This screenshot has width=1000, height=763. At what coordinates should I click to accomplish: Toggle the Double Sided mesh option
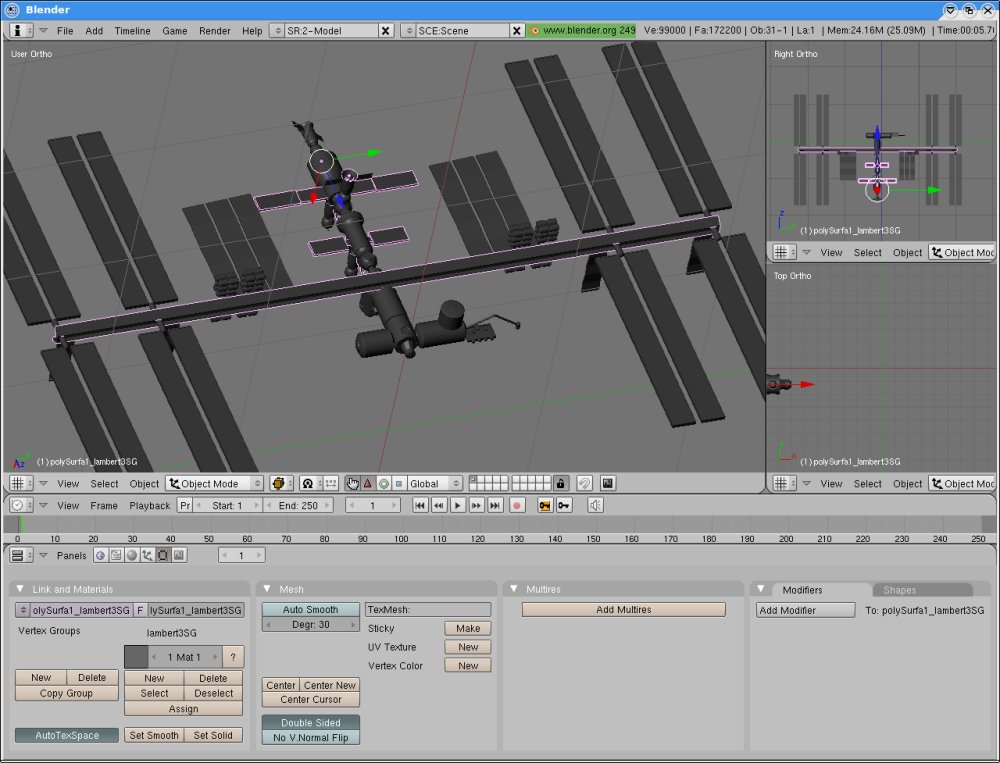(x=311, y=722)
